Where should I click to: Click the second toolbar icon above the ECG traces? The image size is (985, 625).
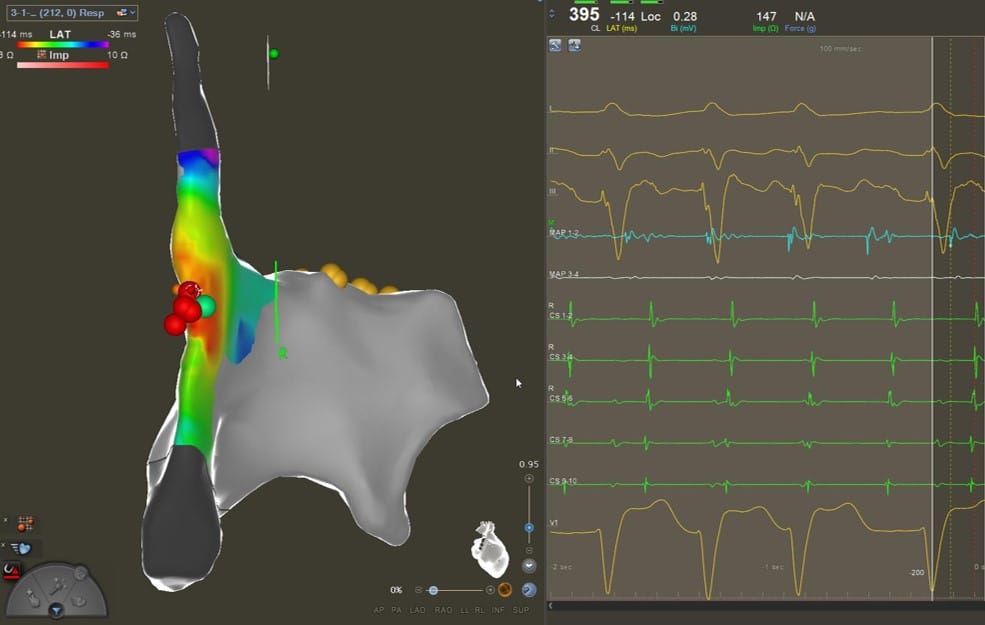point(574,45)
